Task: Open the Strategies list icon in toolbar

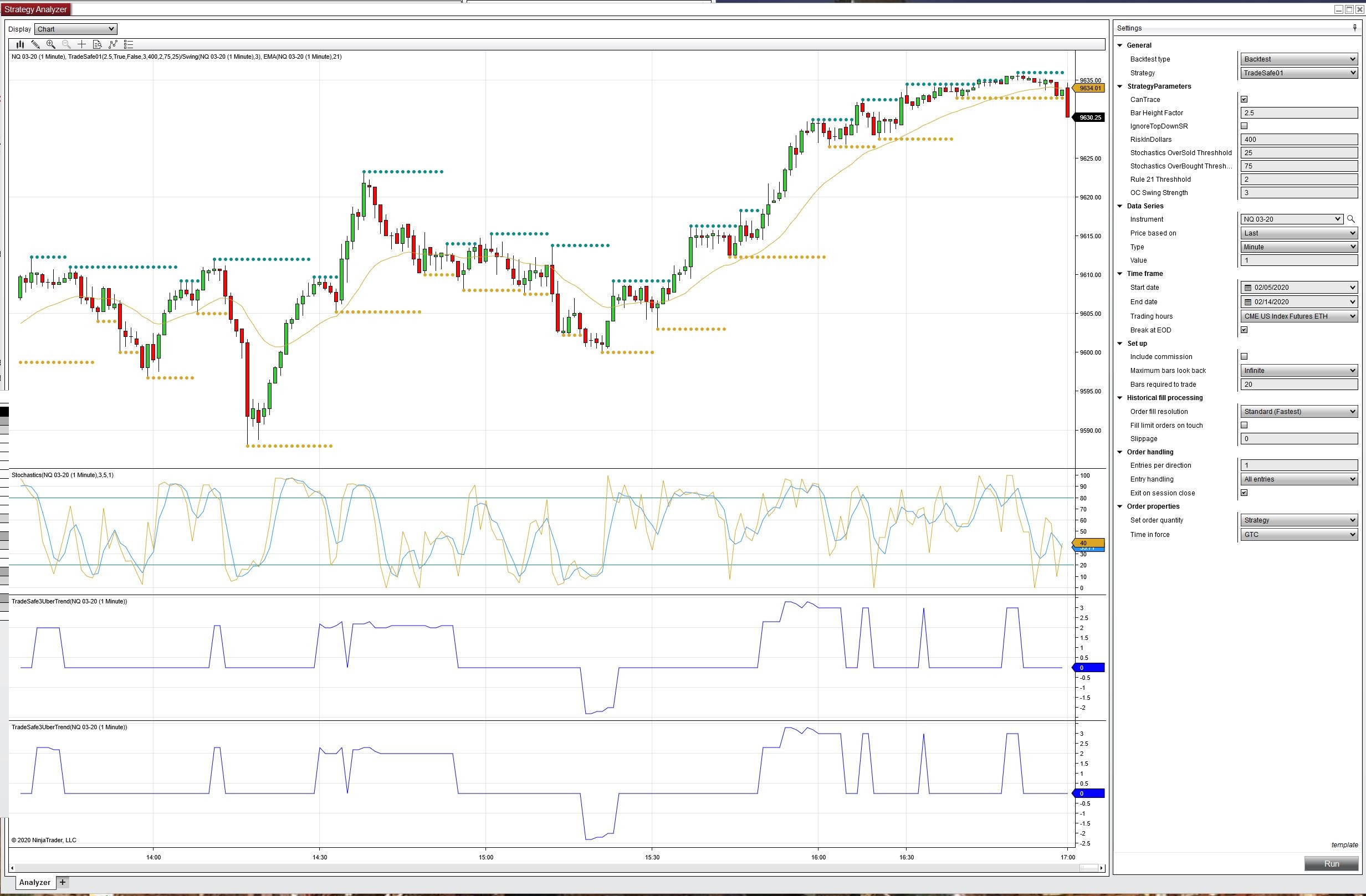Action: [129, 44]
